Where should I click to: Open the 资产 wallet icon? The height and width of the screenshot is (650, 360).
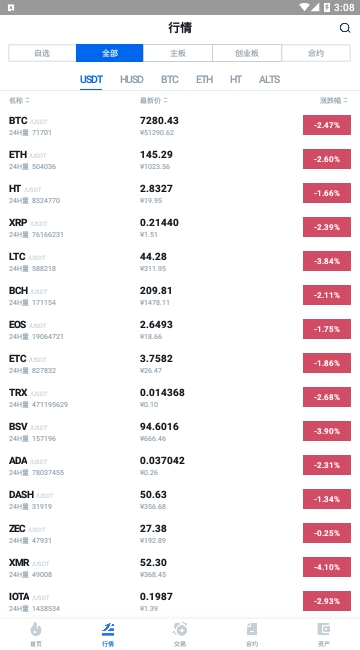tap(324, 629)
